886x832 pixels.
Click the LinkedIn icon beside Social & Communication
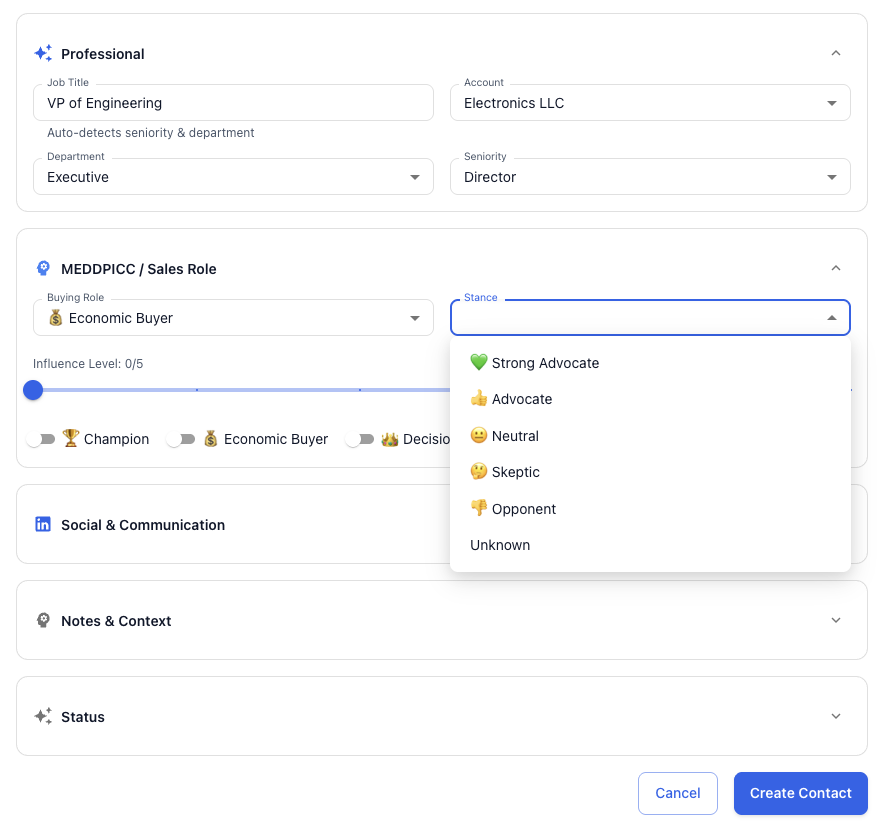pos(43,525)
